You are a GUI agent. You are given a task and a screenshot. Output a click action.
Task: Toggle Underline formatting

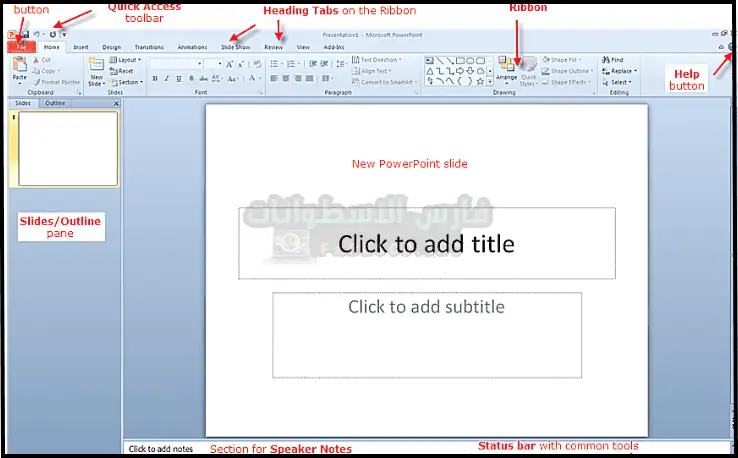point(180,79)
